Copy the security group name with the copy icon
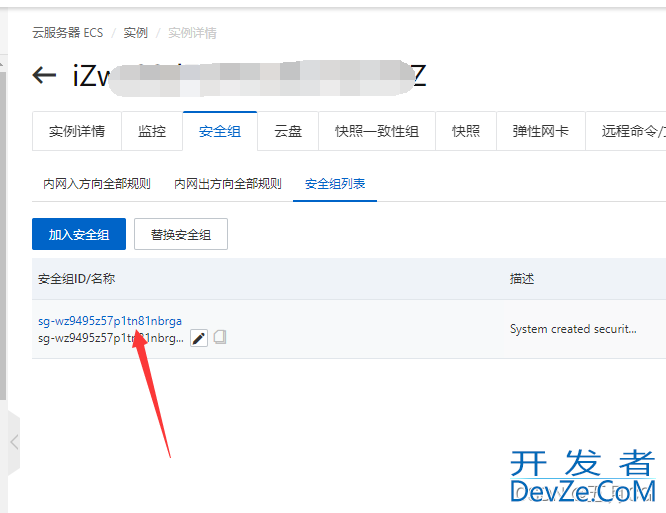Viewport: 666px width, 513px height. coord(220,337)
